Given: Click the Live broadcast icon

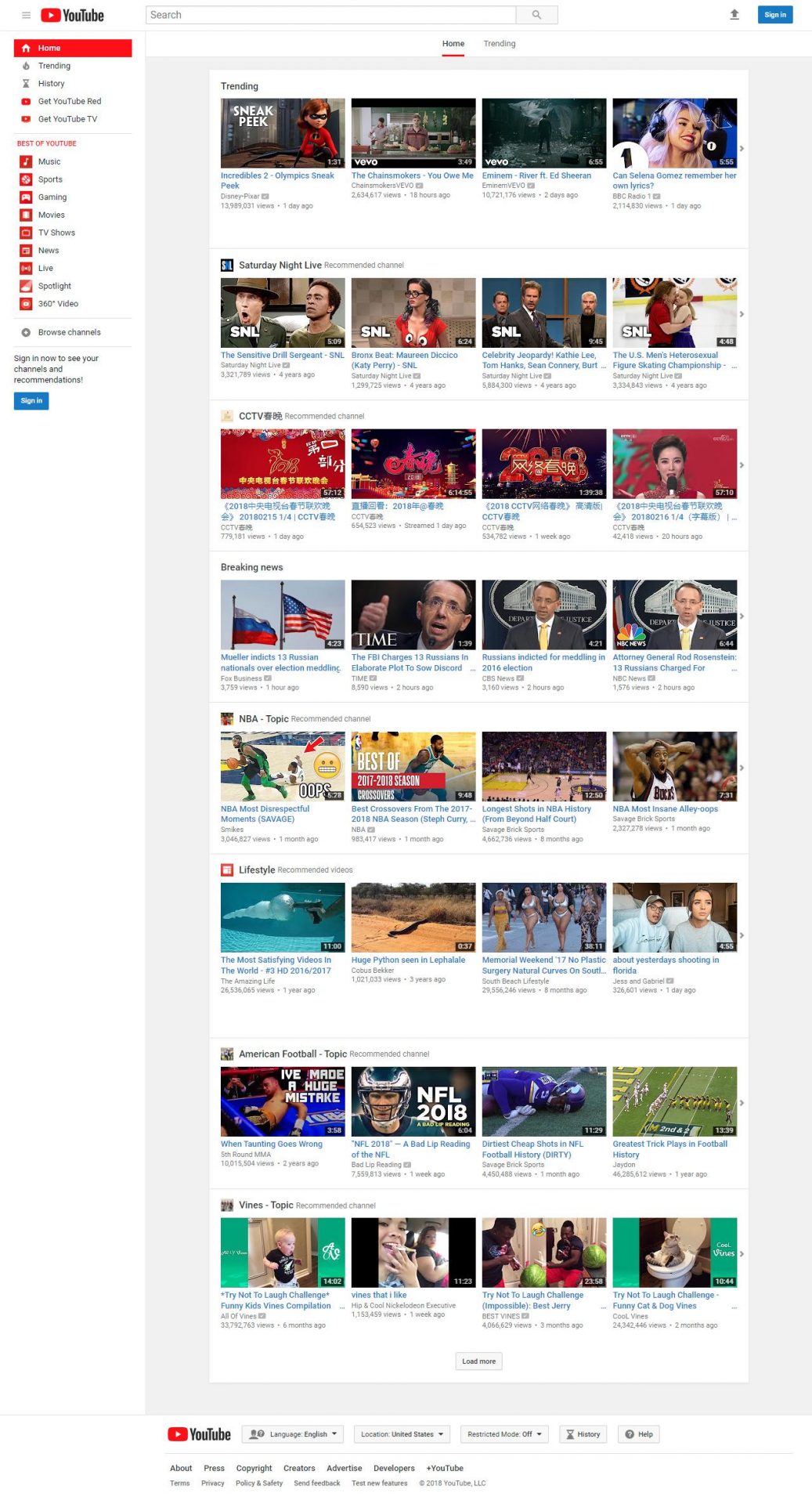Looking at the screenshot, I should [26, 268].
